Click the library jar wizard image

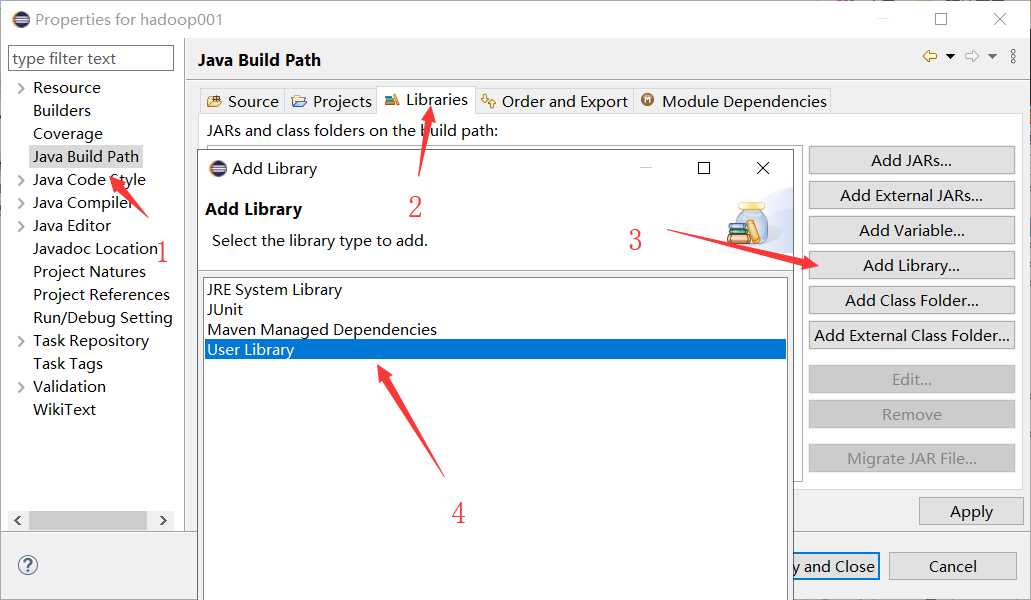point(750,223)
